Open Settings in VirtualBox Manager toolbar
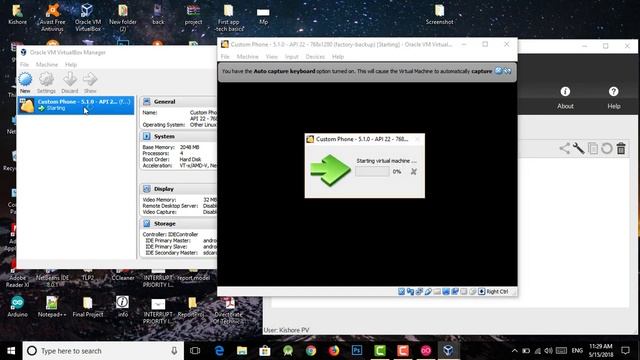 pos(46,82)
